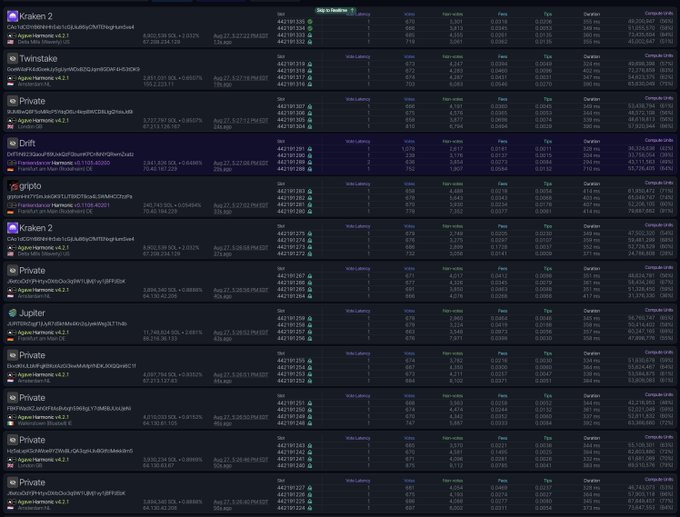Click the Private avatar icon beside slot 442191255
This screenshot has height=517, width=680.
pyautogui.click(x=13, y=355)
